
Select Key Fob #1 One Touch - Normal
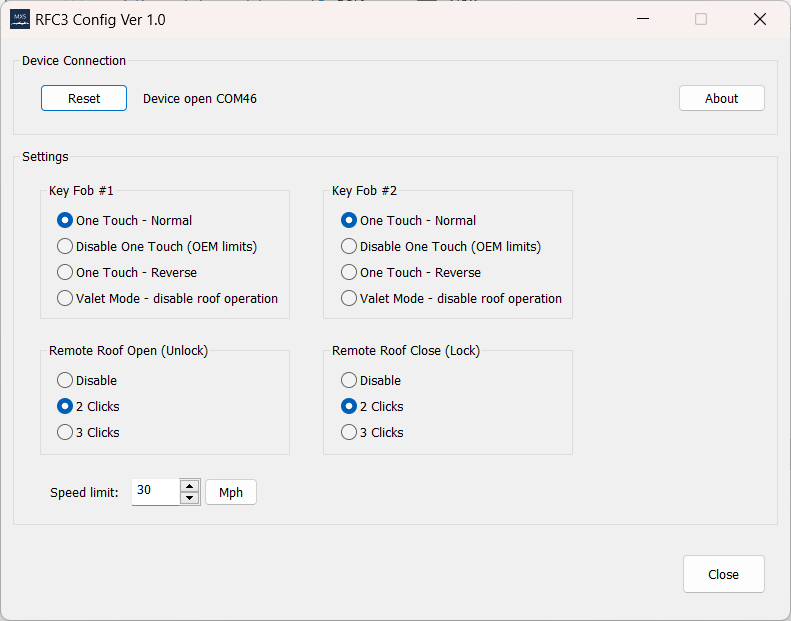click(x=125, y=220)
